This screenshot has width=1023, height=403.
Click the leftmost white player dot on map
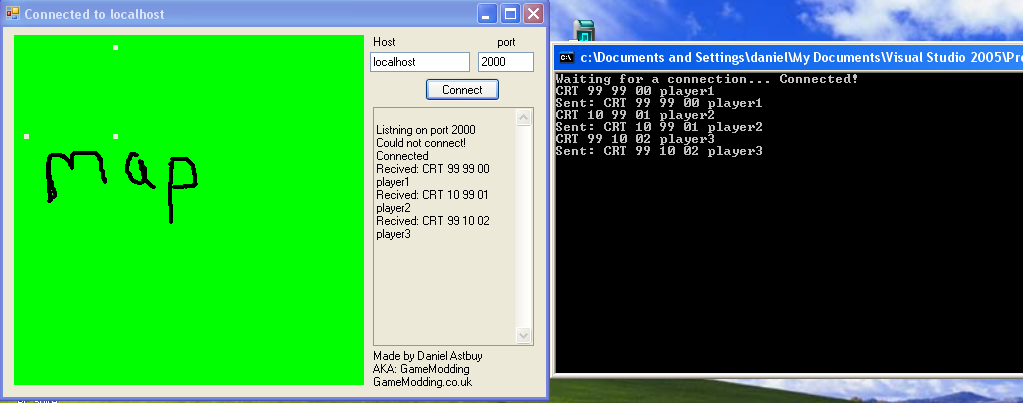click(26, 136)
